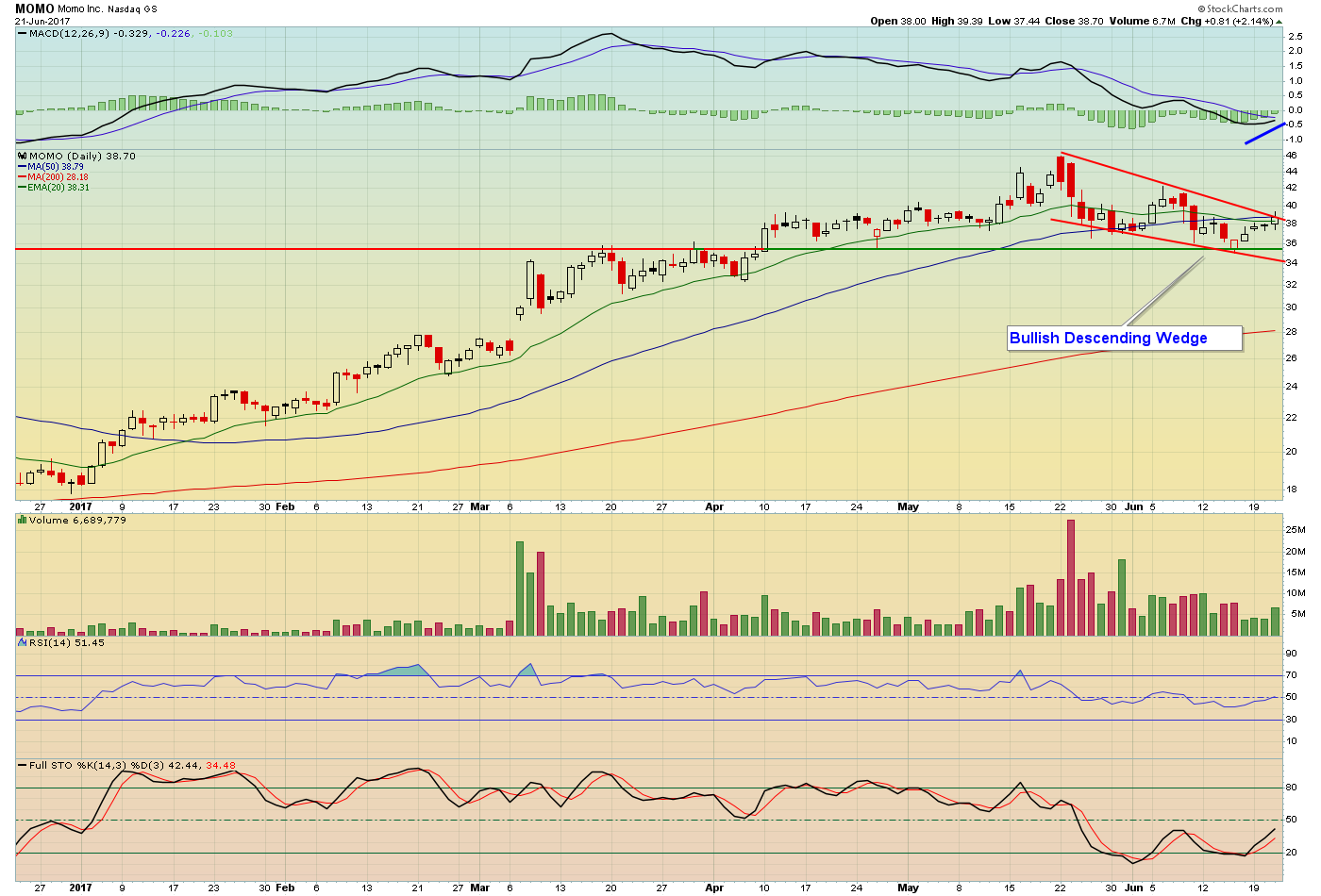
Task: Click the line marker before the MACD(12,26,9) legend
Action: (22, 34)
